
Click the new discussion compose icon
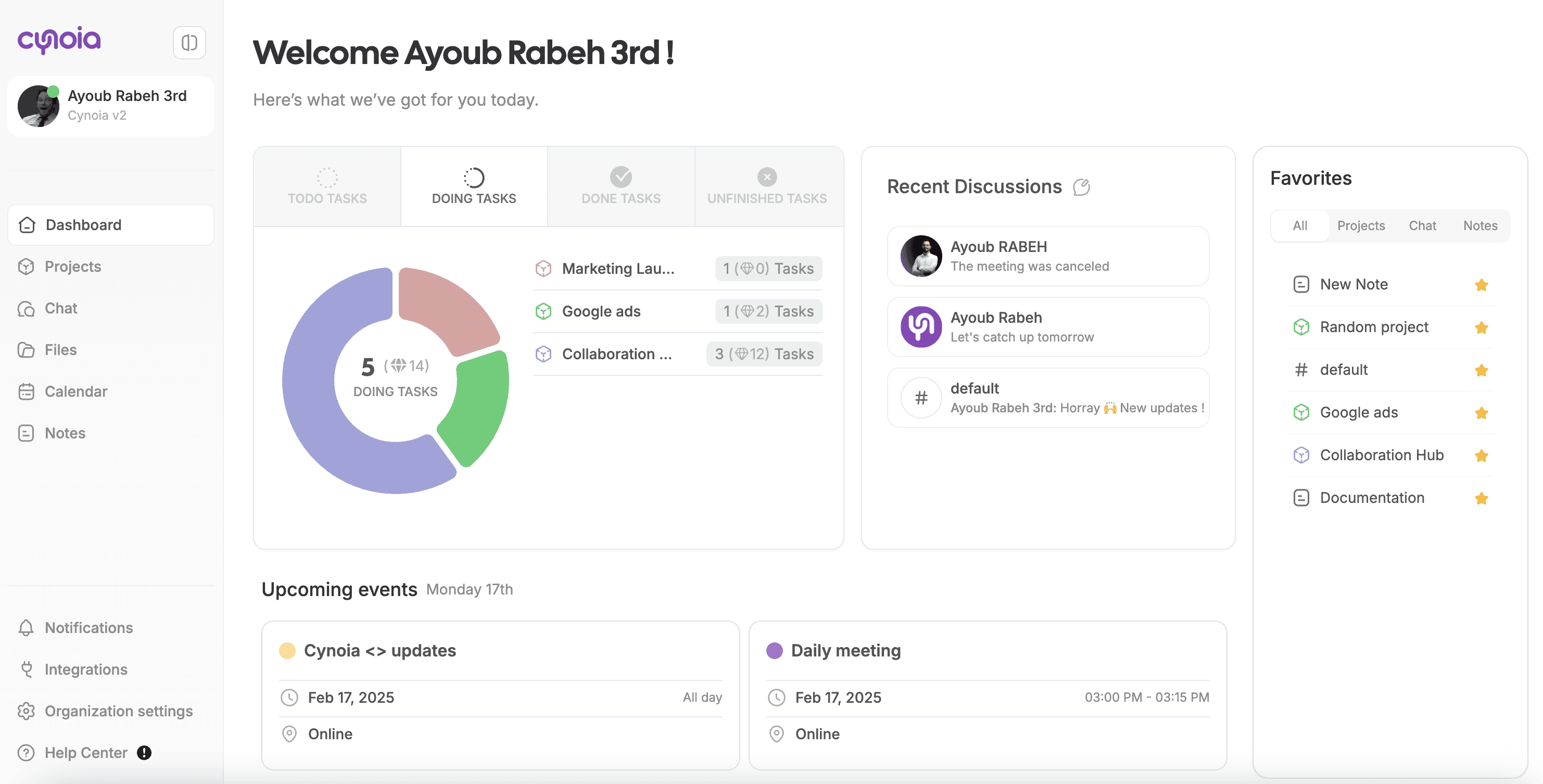1081,187
